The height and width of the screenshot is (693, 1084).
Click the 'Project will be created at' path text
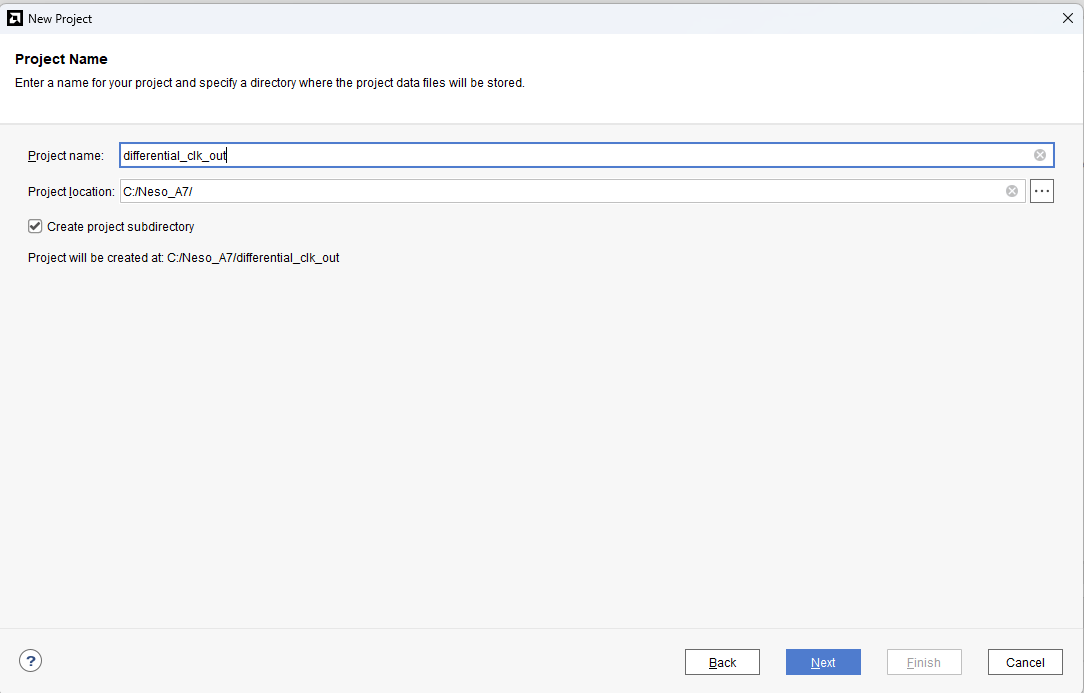click(x=183, y=258)
